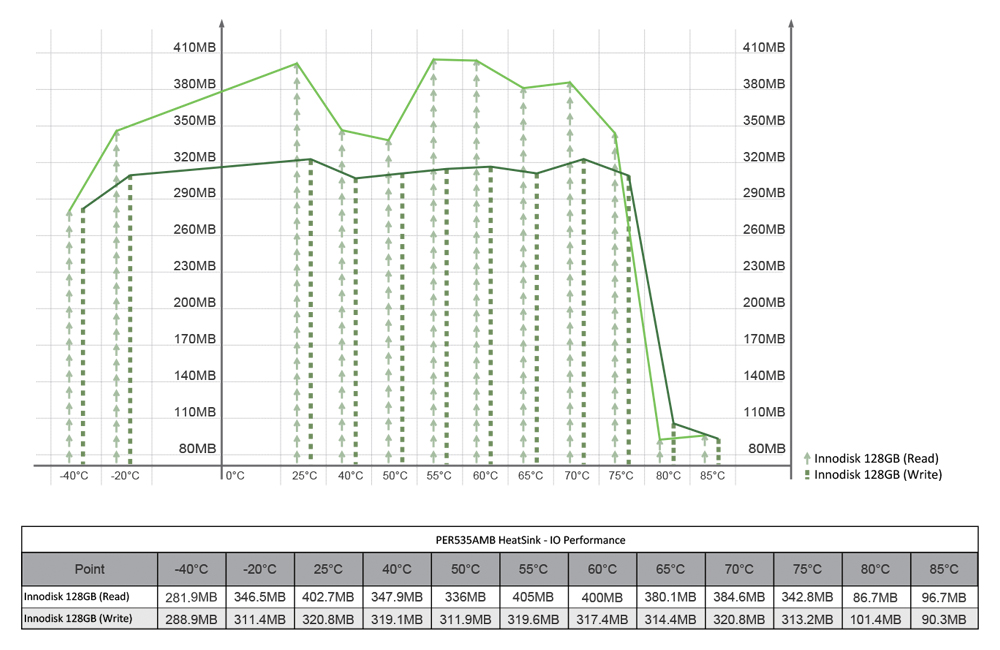Select the 55°C tick label on chart x-axis
Viewport: 1000px width, 650px height.
point(439,476)
